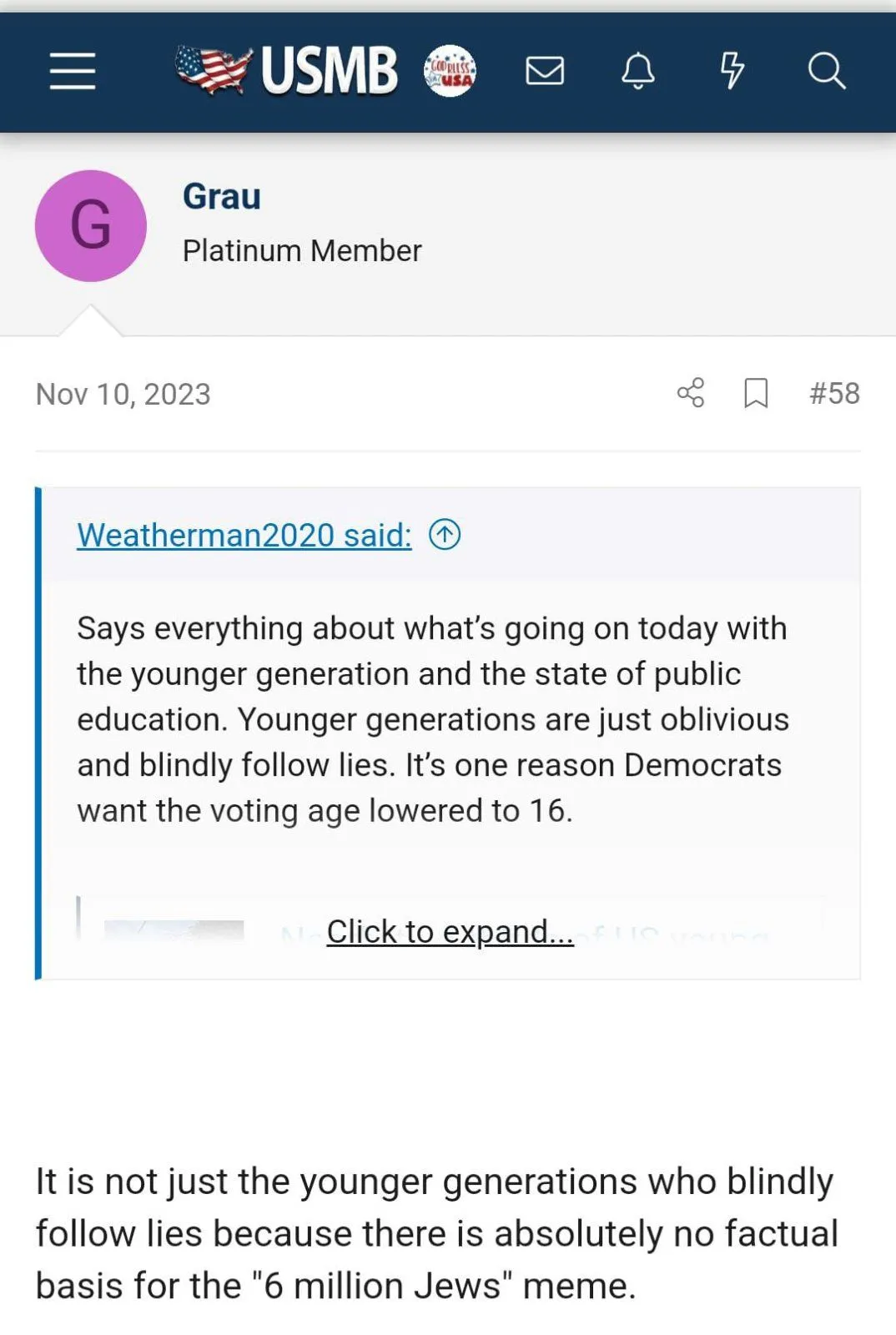Open the hamburger navigation menu
The width and height of the screenshot is (896, 1335).
click(73, 70)
